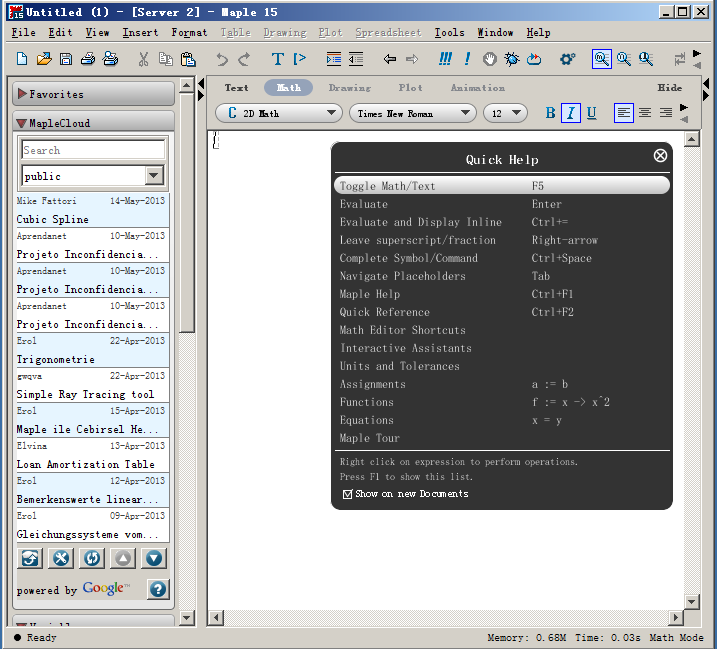Insert plain text with T icon
Screen dimensions: 717x649
click(x=278, y=59)
